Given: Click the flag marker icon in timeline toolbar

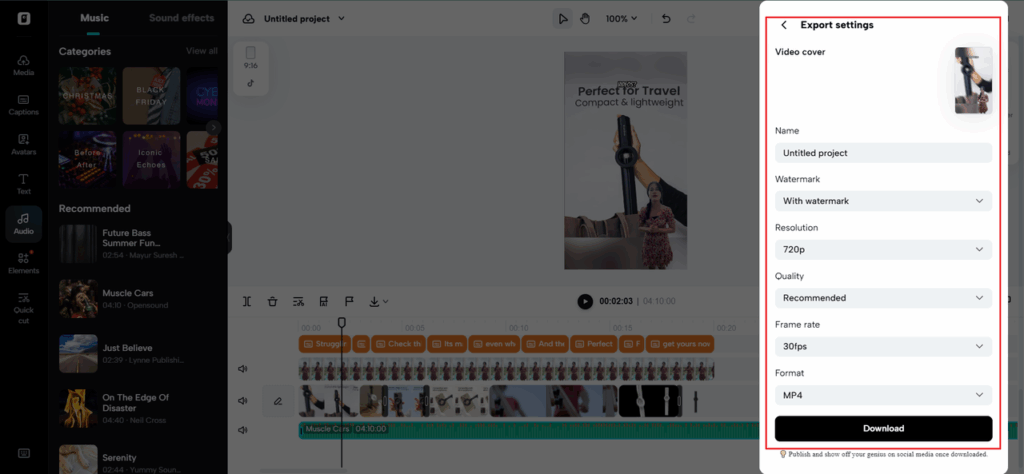Looking at the screenshot, I should 349,301.
